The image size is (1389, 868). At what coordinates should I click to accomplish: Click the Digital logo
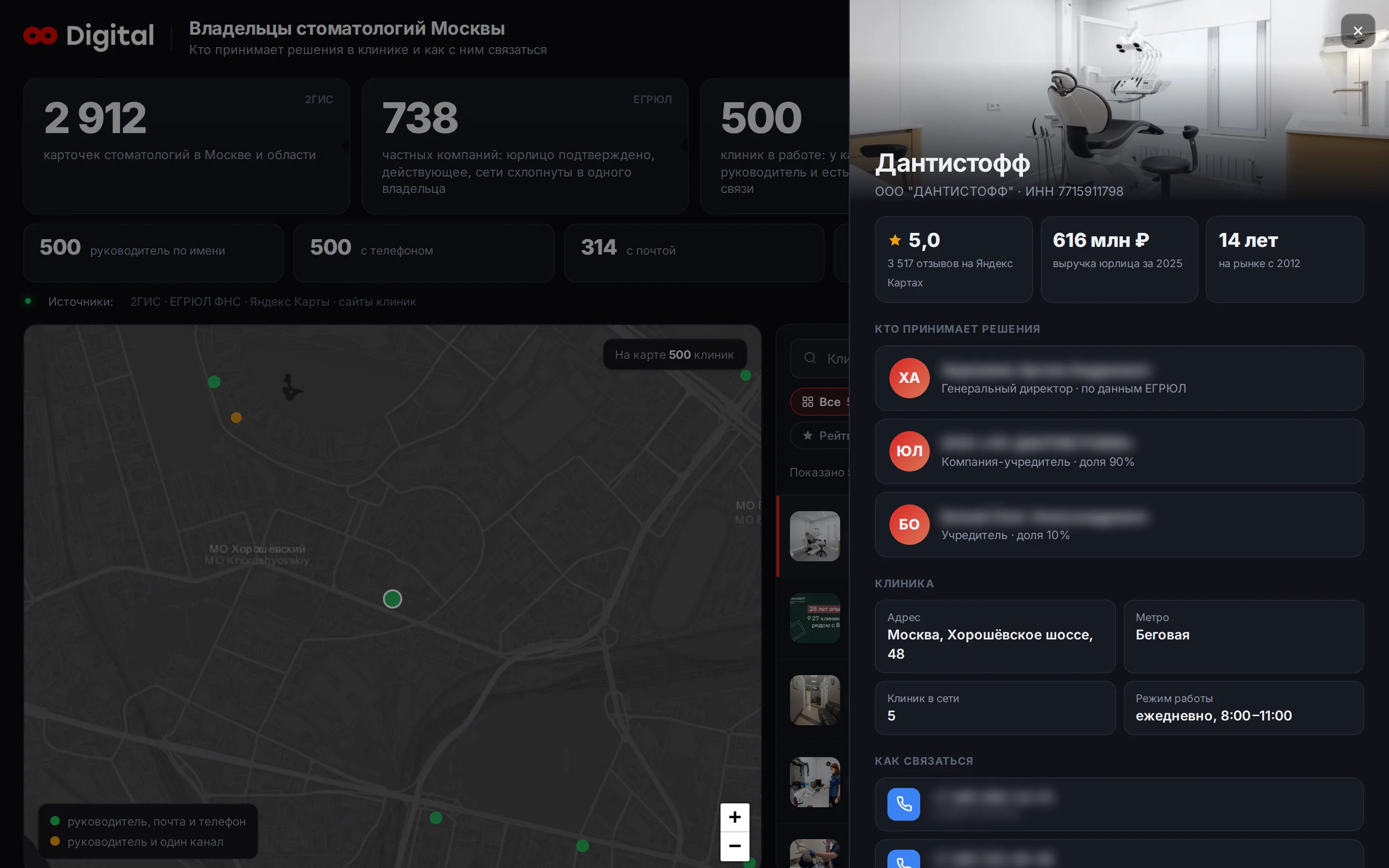click(x=89, y=36)
